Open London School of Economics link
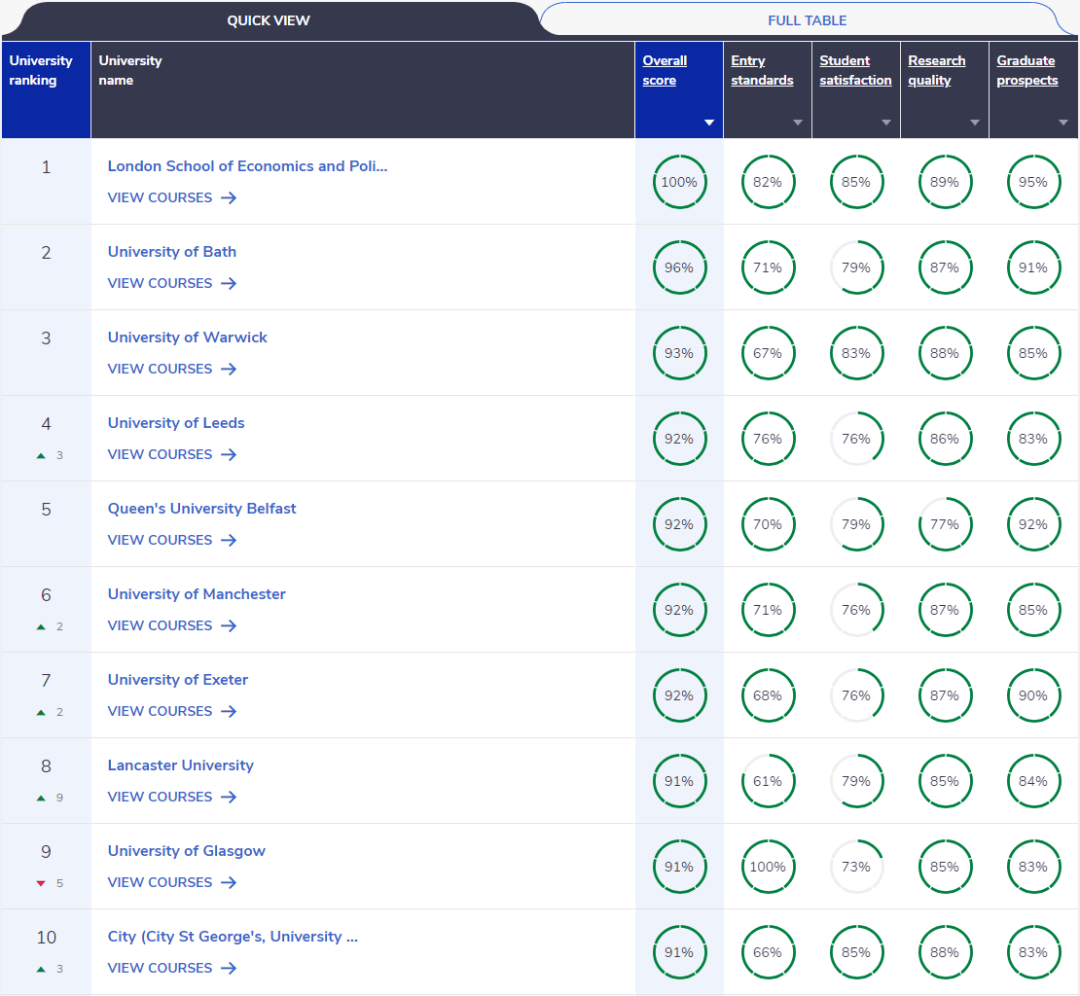The width and height of the screenshot is (1080, 996). (x=247, y=166)
